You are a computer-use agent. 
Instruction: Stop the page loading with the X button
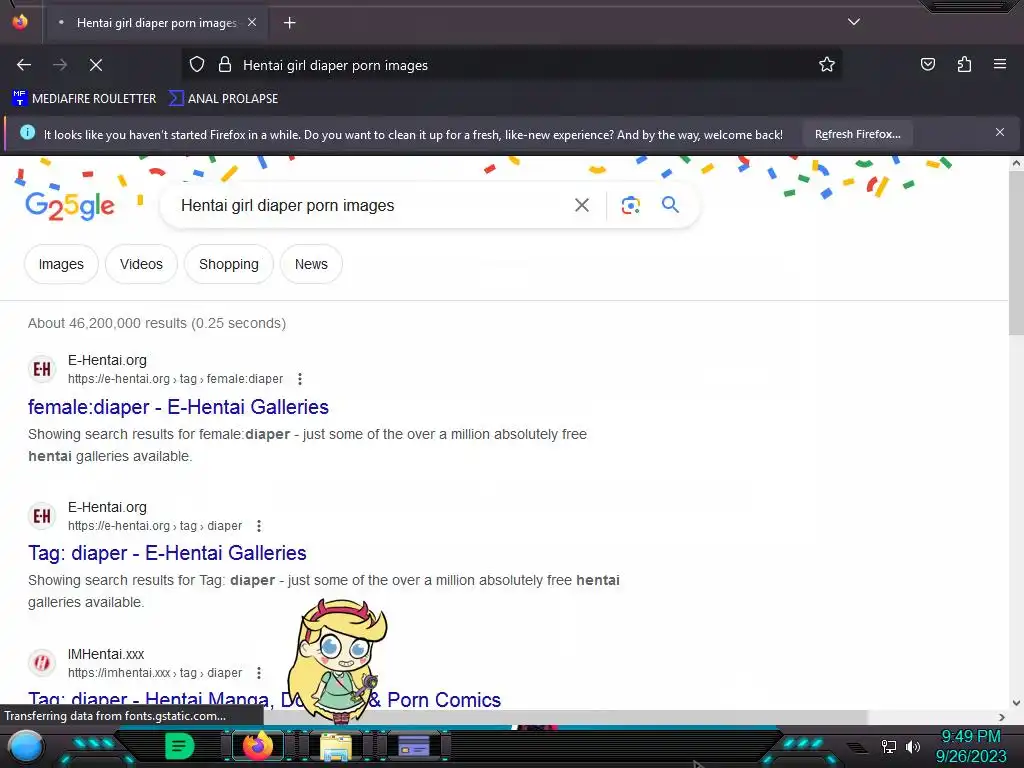[x=96, y=65]
